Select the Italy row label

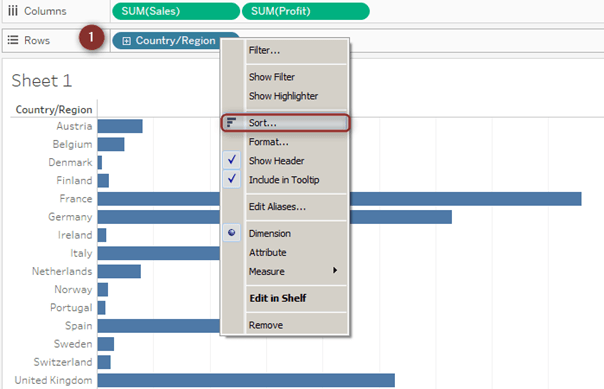(x=81, y=253)
